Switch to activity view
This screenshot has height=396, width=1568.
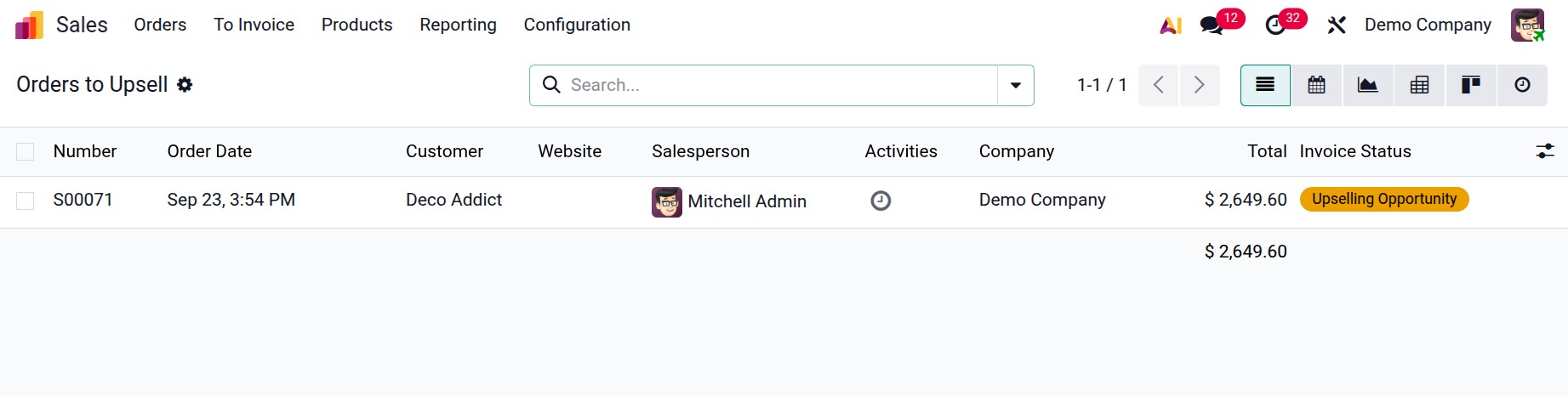pyautogui.click(x=1522, y=85)
